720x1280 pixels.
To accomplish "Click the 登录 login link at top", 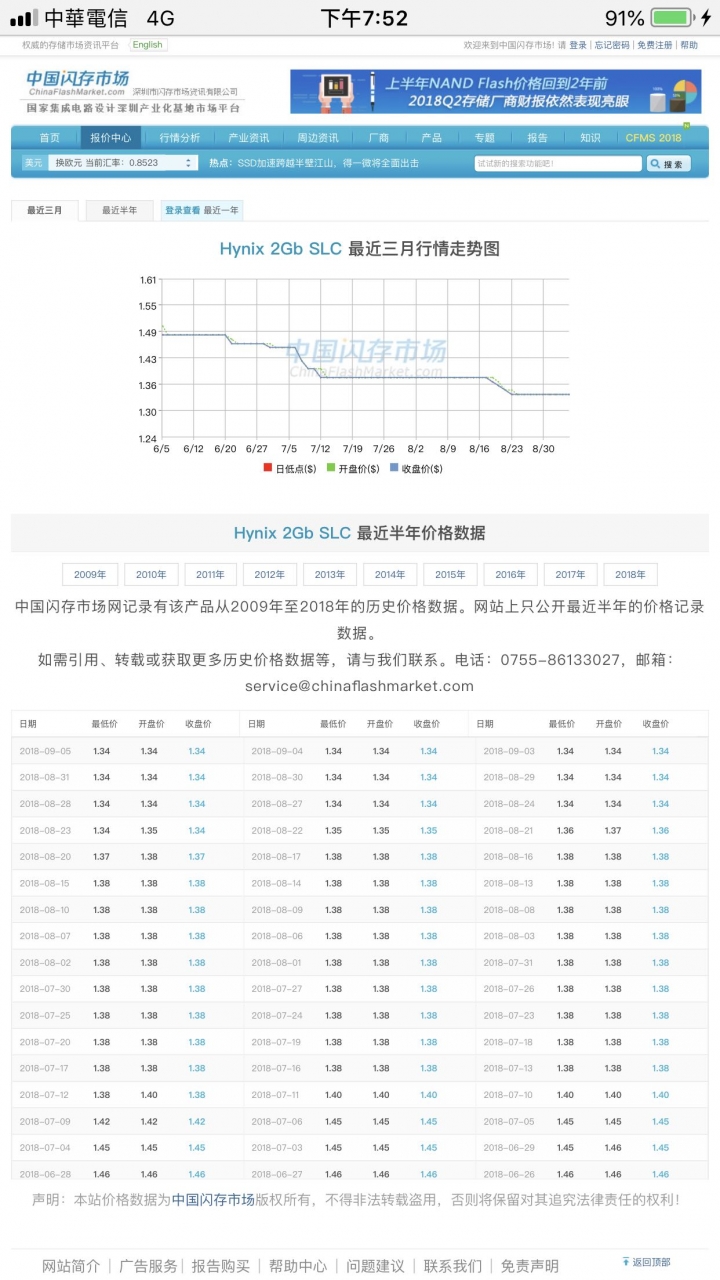I will click(x=578, y=45).
